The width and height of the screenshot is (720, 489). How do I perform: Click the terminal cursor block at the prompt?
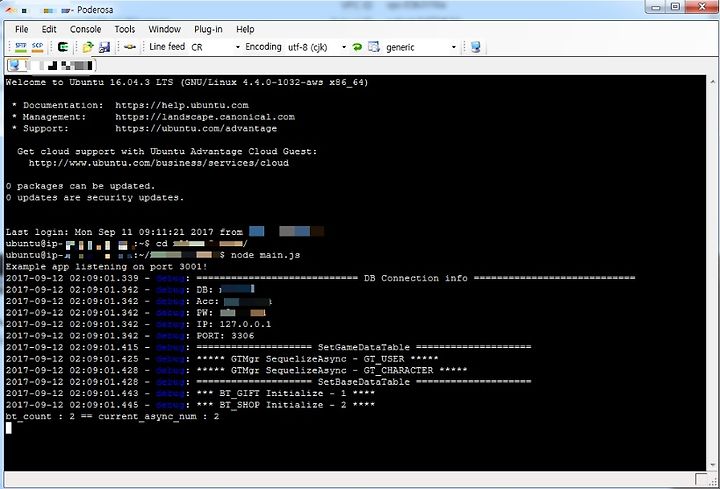tap(9, 428)
